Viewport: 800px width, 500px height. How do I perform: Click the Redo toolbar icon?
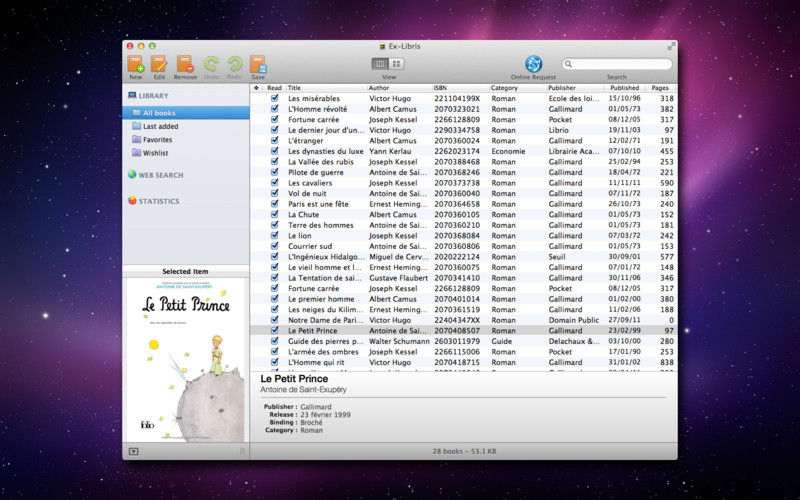click(235, 64)
